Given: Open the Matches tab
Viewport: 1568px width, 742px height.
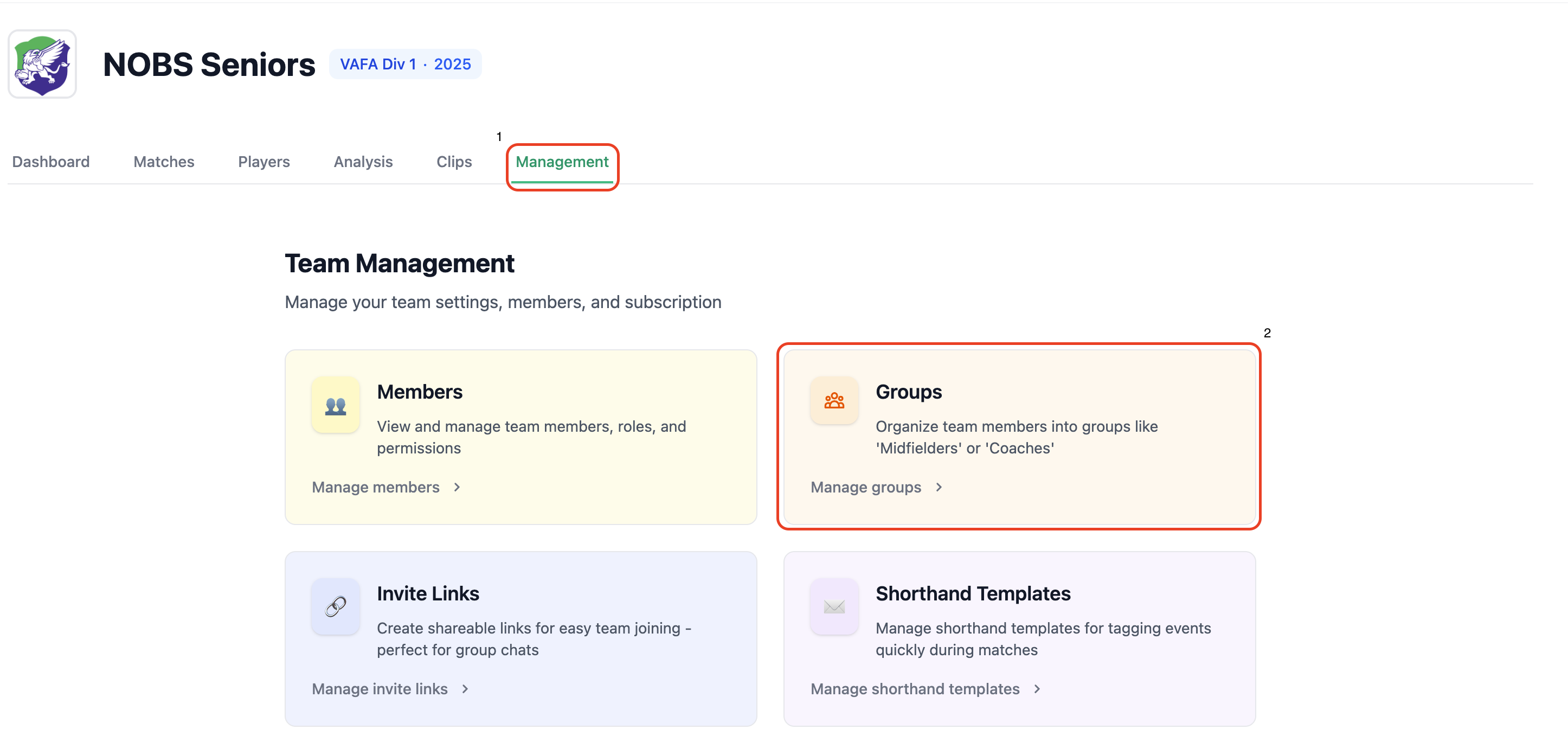Looking at the screenshot, I should [x=163, y=162].
